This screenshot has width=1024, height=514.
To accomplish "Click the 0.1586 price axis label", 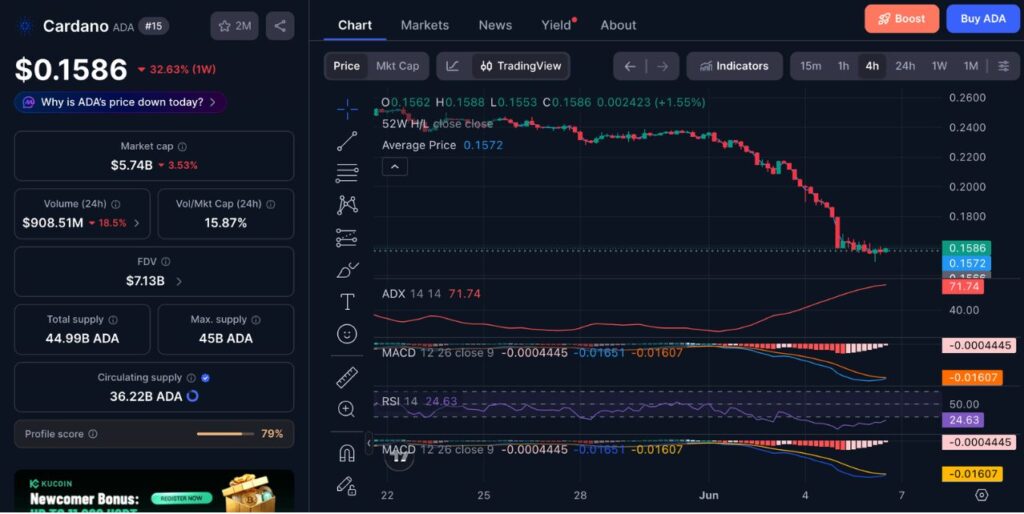I will [967, 248].
